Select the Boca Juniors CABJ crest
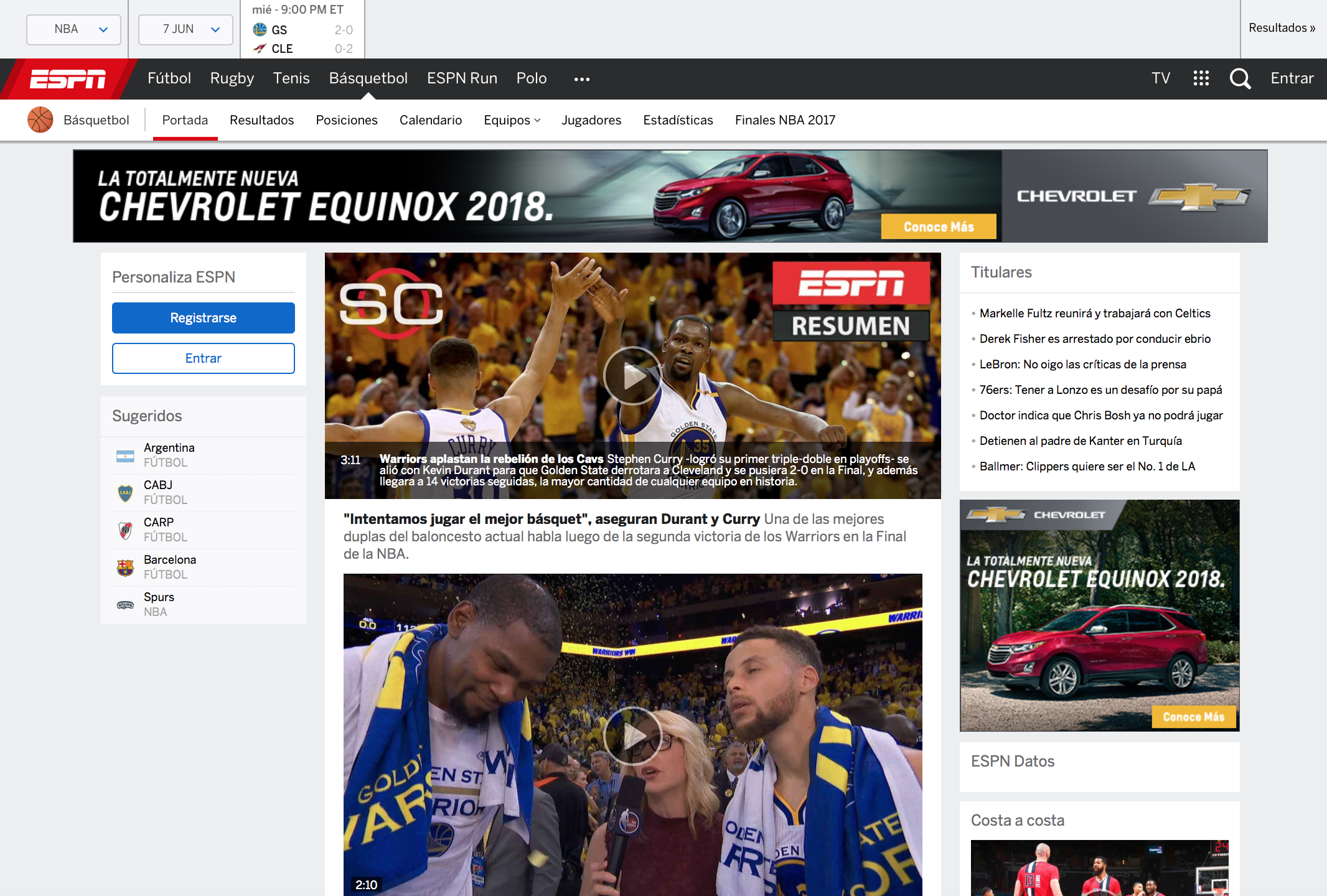This screenshot has height=896, width=1327. [x=125, y=493]
